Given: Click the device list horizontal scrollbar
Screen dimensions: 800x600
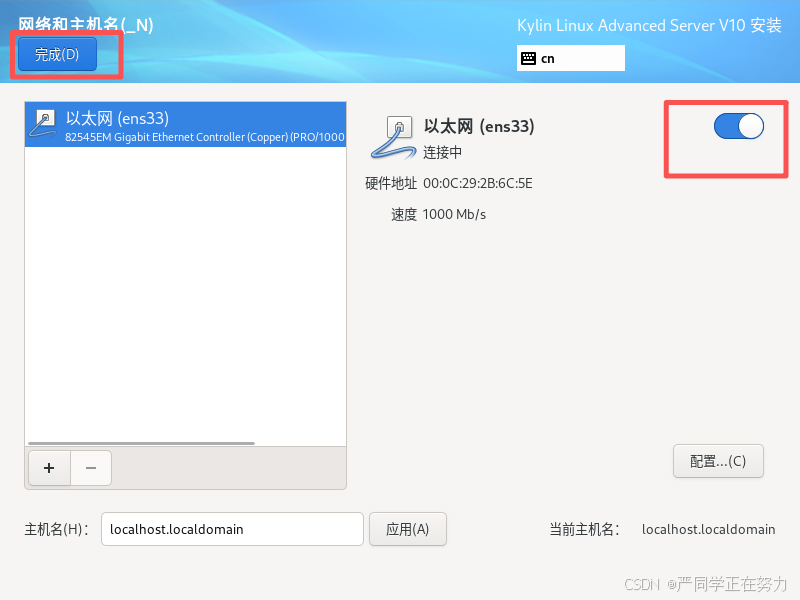Looking at the screenshot, I should pos(141,443).
